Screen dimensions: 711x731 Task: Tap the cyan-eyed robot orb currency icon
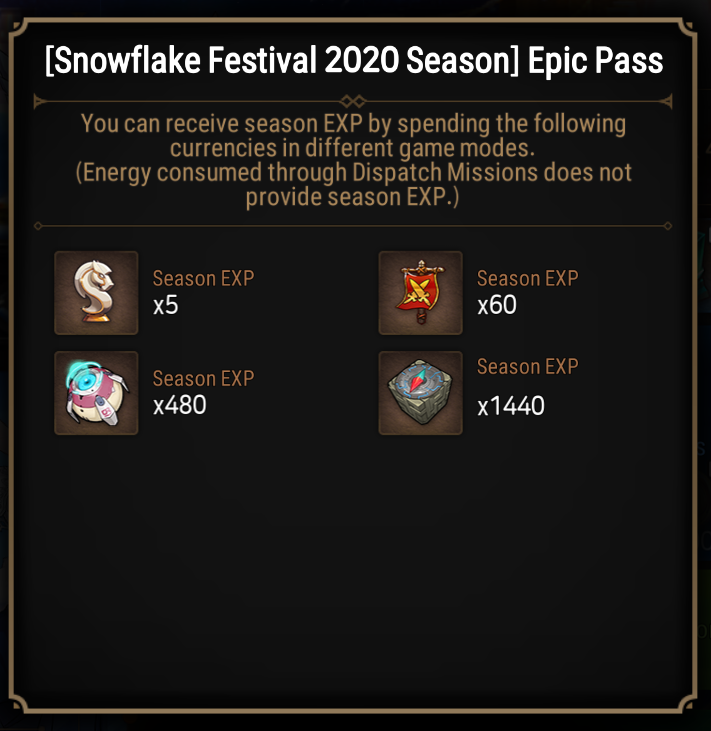point(96,393)
